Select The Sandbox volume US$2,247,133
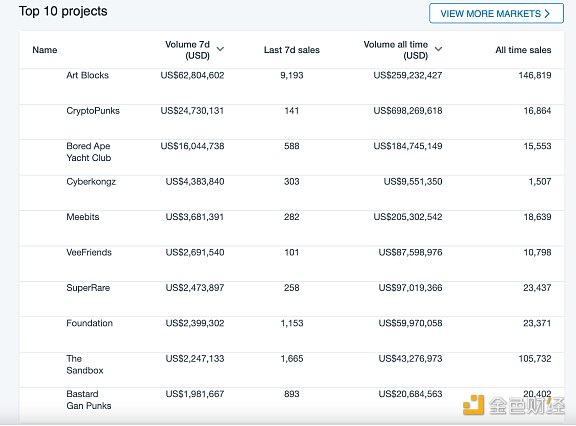The height and width of the screenshot is (426, 576). click(195, 359)
